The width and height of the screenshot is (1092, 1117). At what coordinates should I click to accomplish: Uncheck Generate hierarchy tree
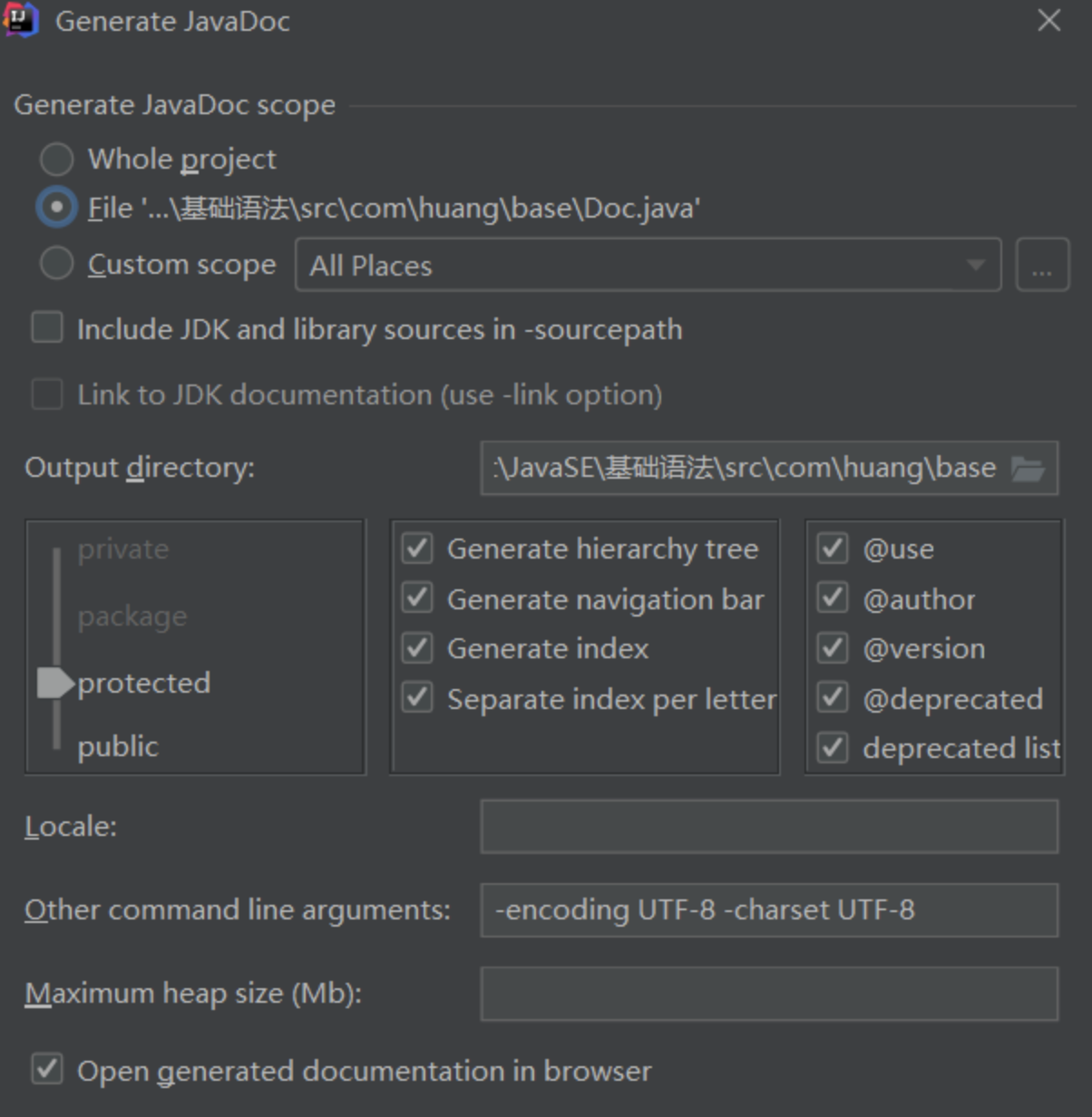tap(417, 549)
